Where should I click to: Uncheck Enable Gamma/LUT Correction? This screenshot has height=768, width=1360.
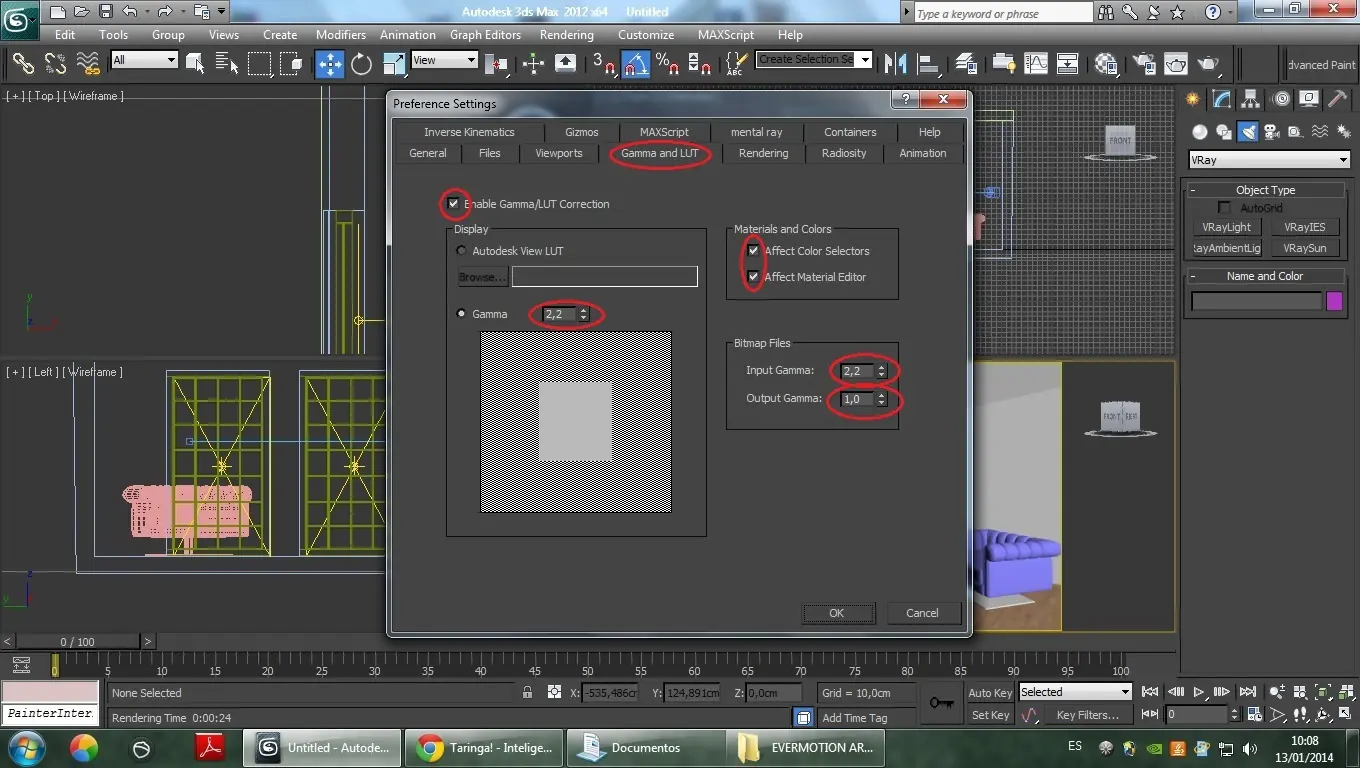coord(454,203)
